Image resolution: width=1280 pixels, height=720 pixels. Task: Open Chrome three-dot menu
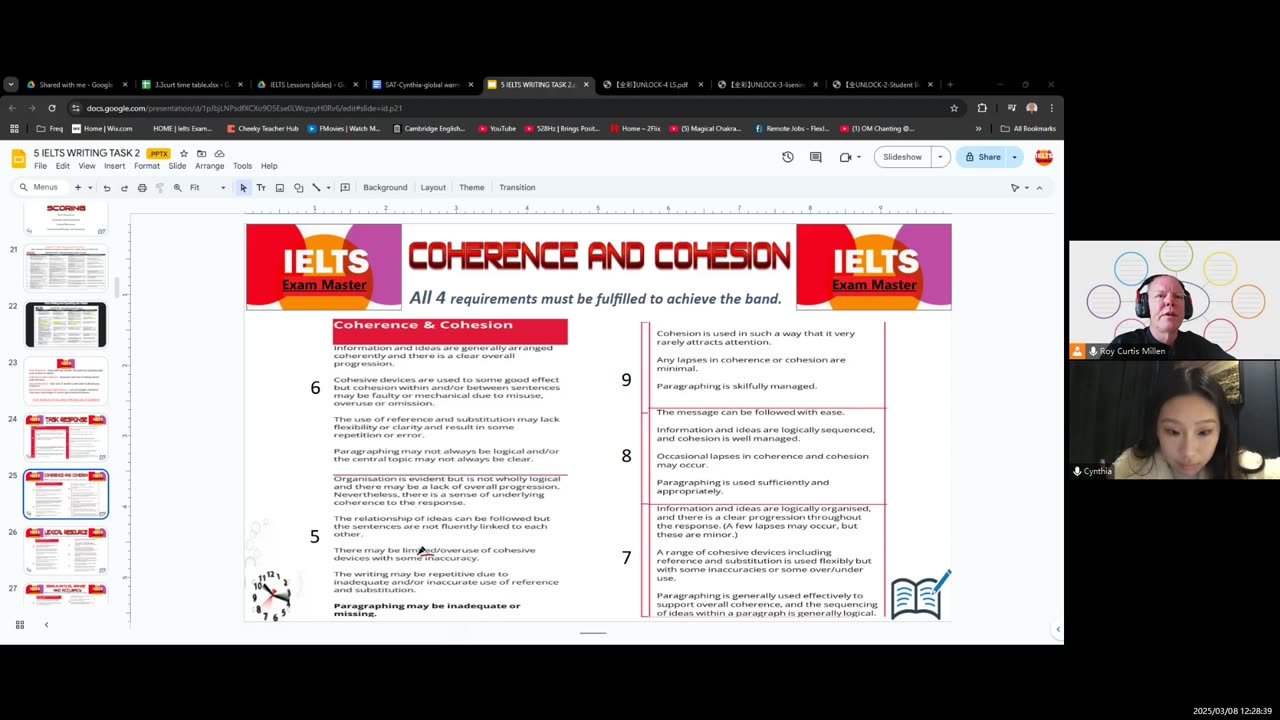pyautogui.click(x=1051, y=108)
